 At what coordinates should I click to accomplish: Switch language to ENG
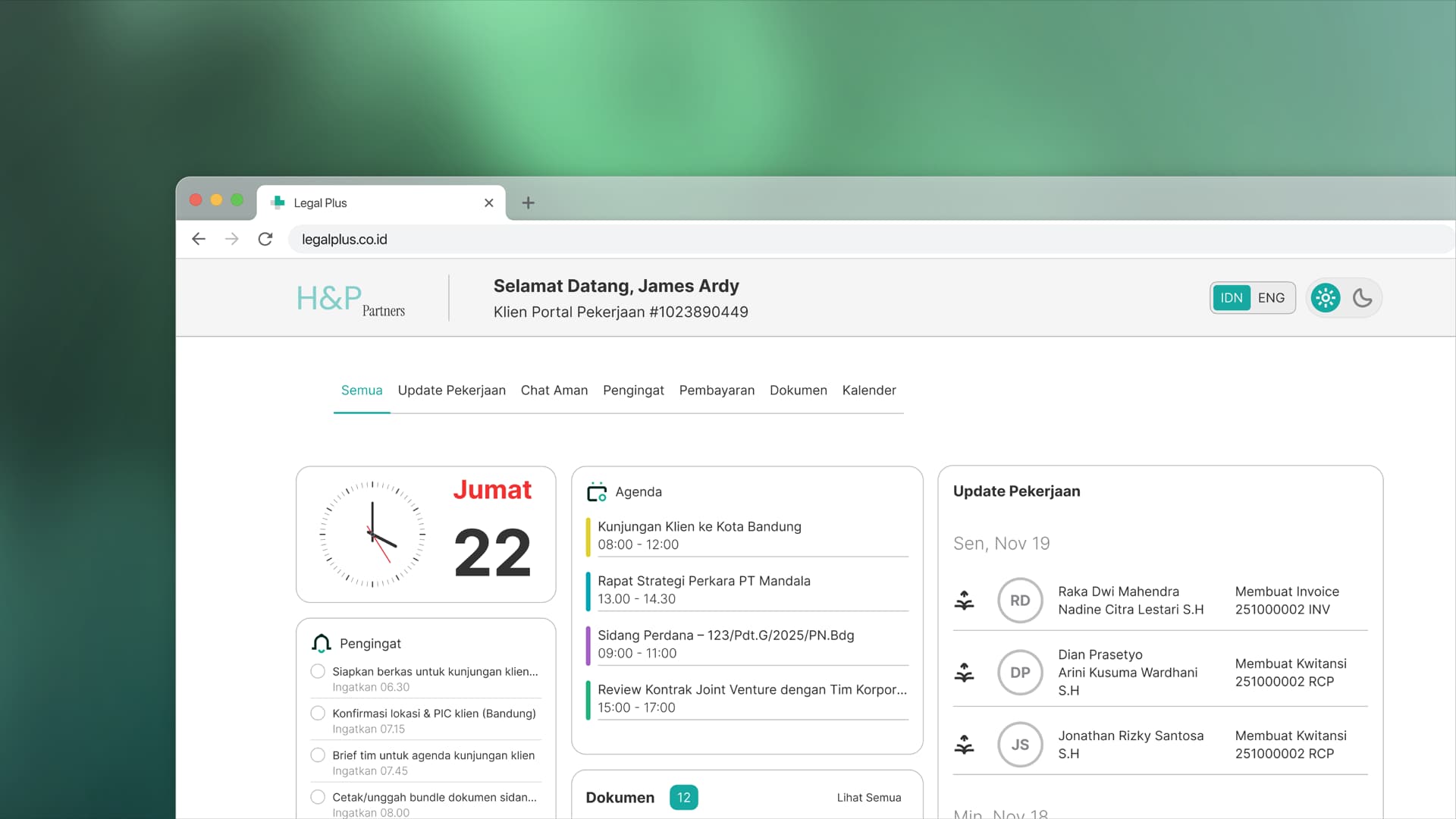coord(1271,298)
